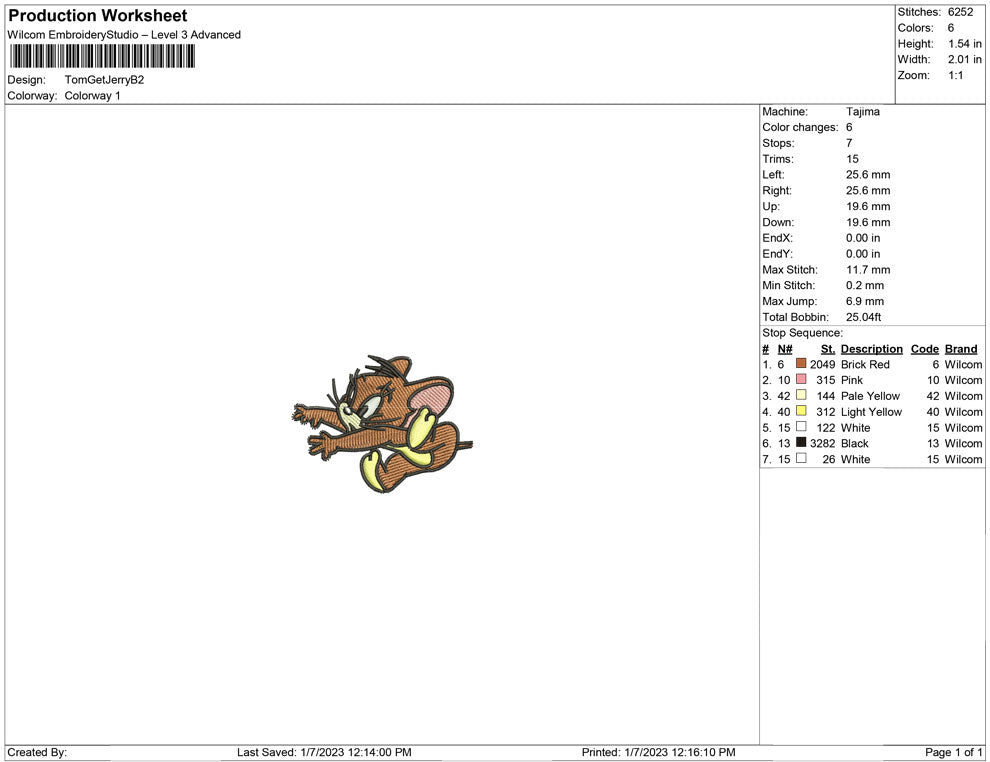Click the Jerry mouse embroidery design preview
Viewport: 990px width, 762px height.
coord(382,424)
